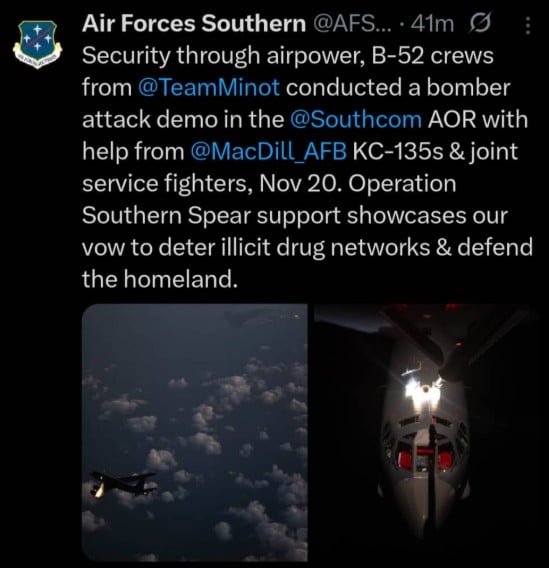Click the aircraft silhouette in left photo
Screen dimensions: 549x568
[x=123, y=484]
